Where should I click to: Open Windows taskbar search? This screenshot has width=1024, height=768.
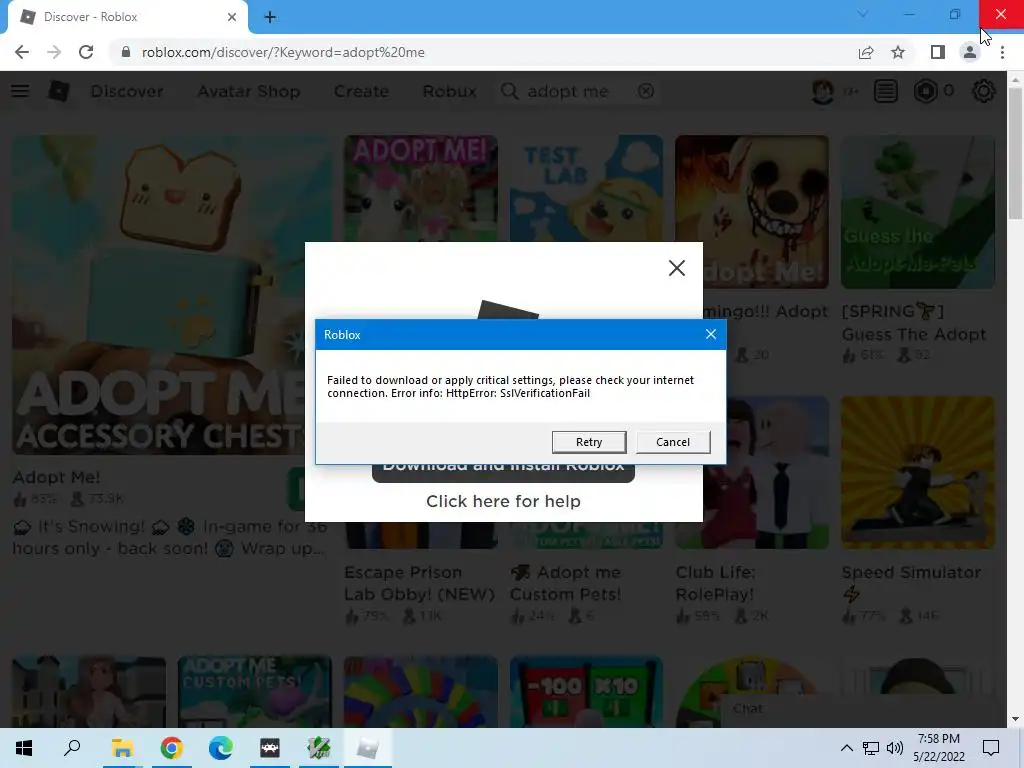pyautogui.click(x=72, y=748)
